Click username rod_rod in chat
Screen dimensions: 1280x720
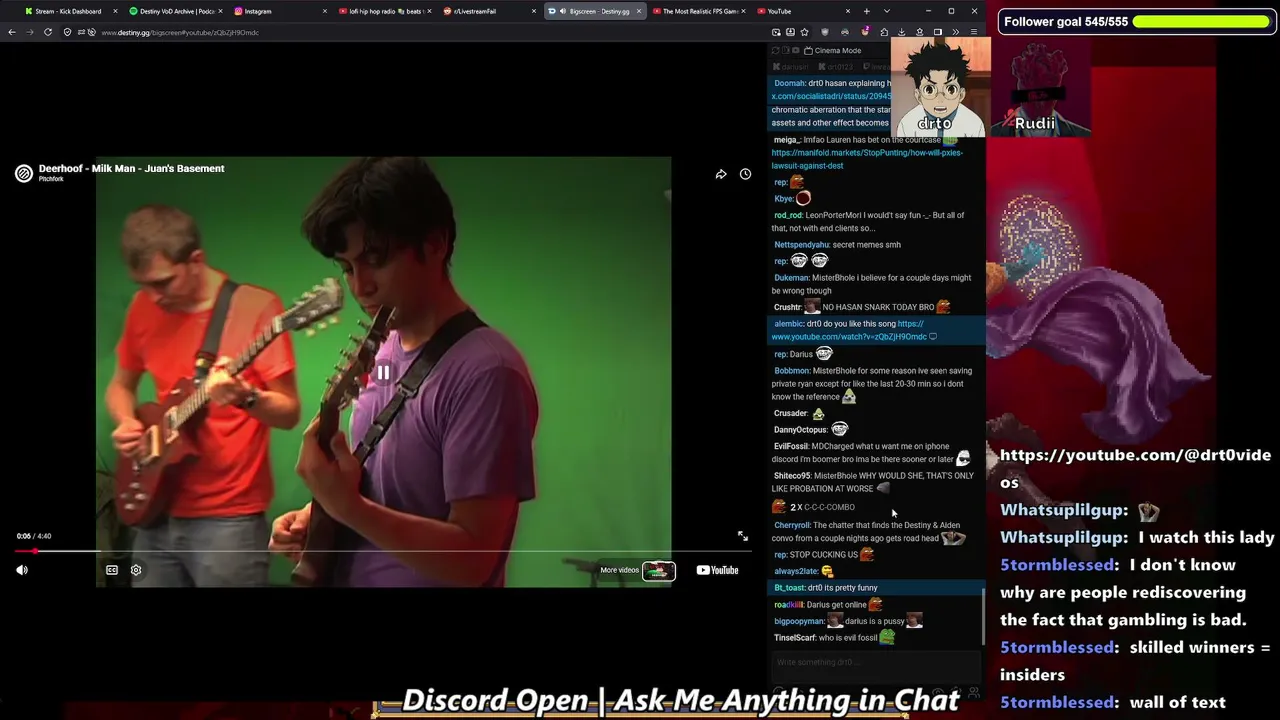click(788, 215)
